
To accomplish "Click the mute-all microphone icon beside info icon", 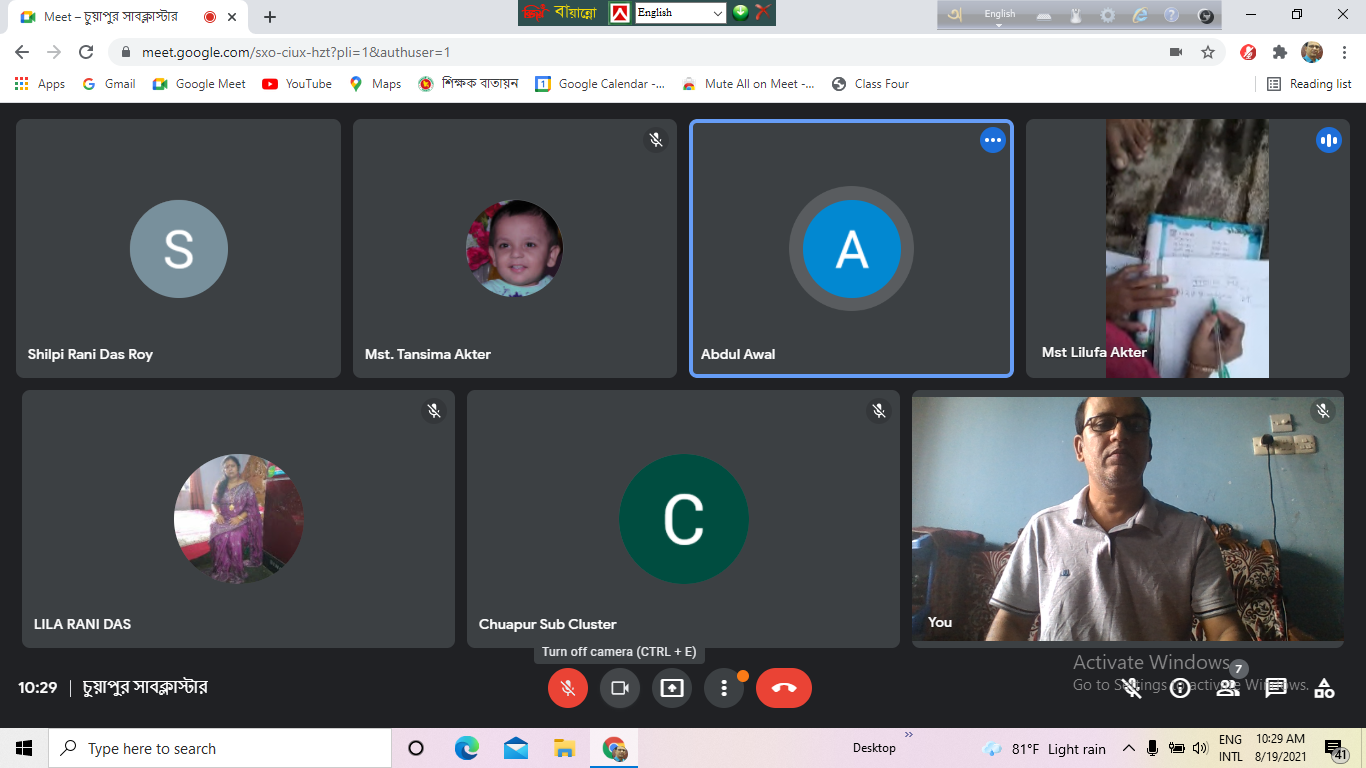I will pos(1132,688).
